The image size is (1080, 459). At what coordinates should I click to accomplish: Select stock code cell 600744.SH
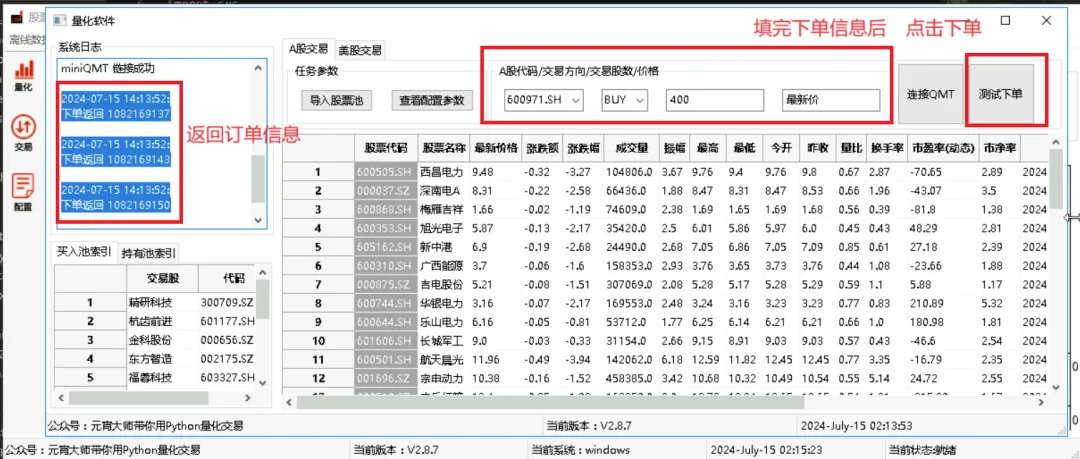point(386,303)
